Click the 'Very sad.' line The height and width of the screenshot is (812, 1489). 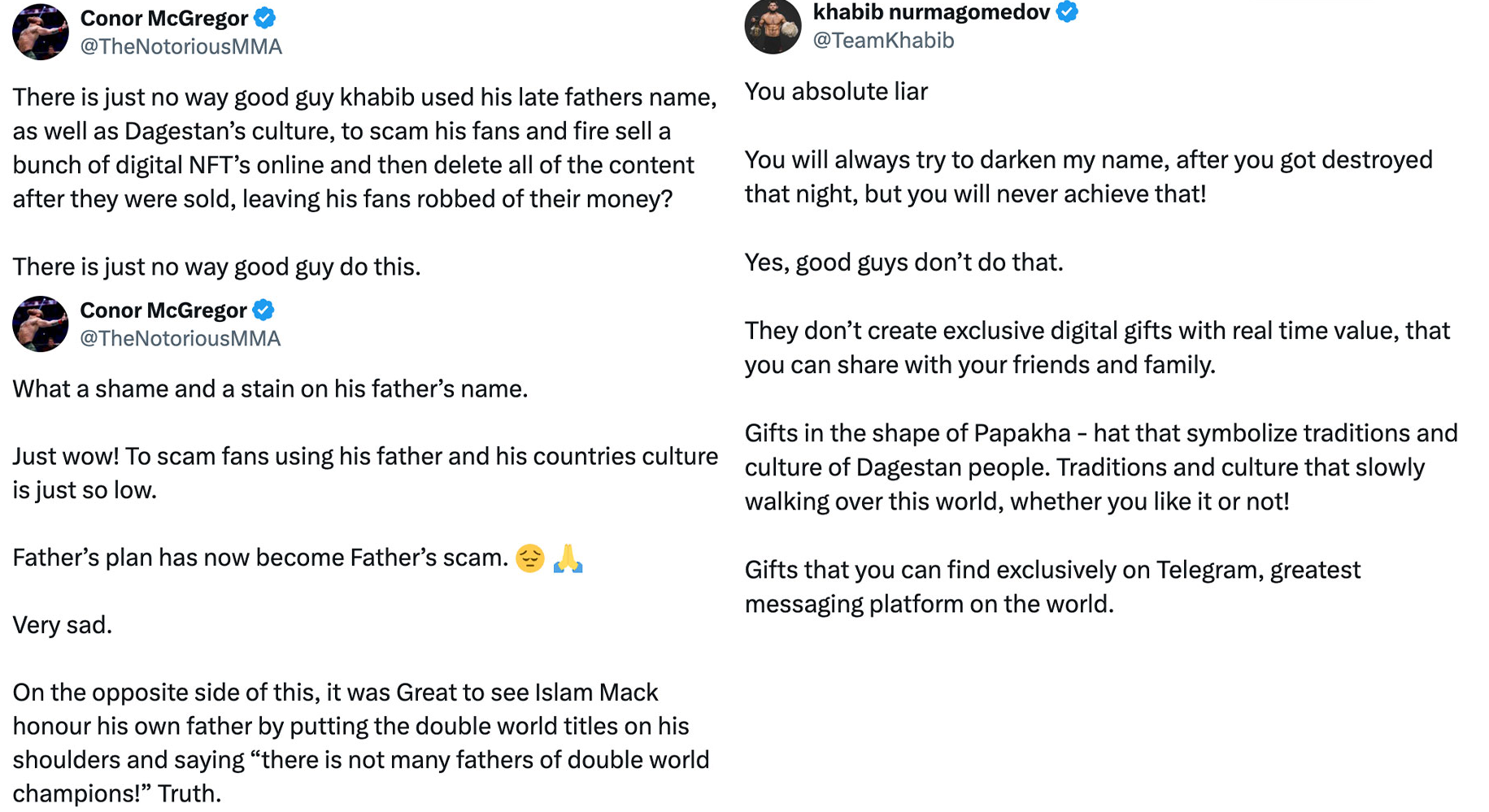(x=63, y=624)
